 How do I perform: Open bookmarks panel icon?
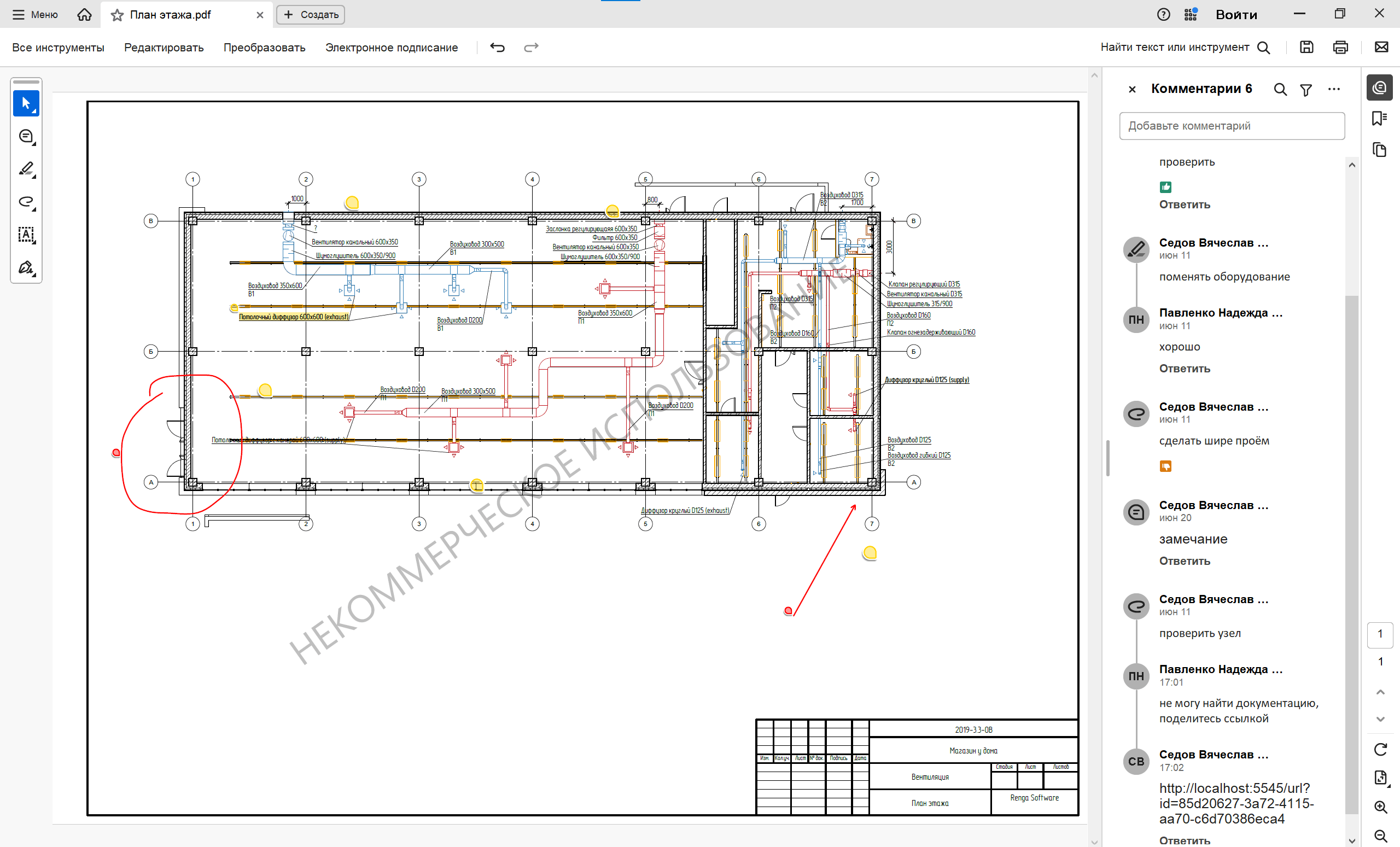click(1379, 118)
